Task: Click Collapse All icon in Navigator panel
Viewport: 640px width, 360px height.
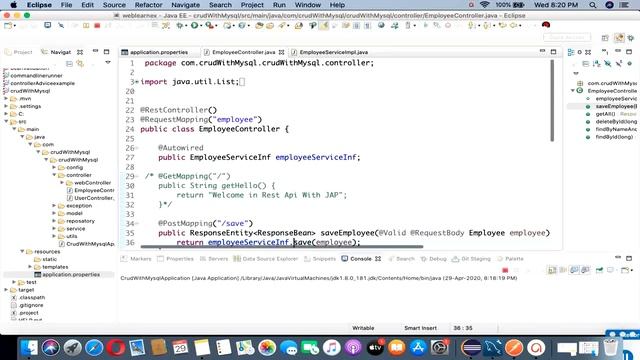Action: coord(69,64)
